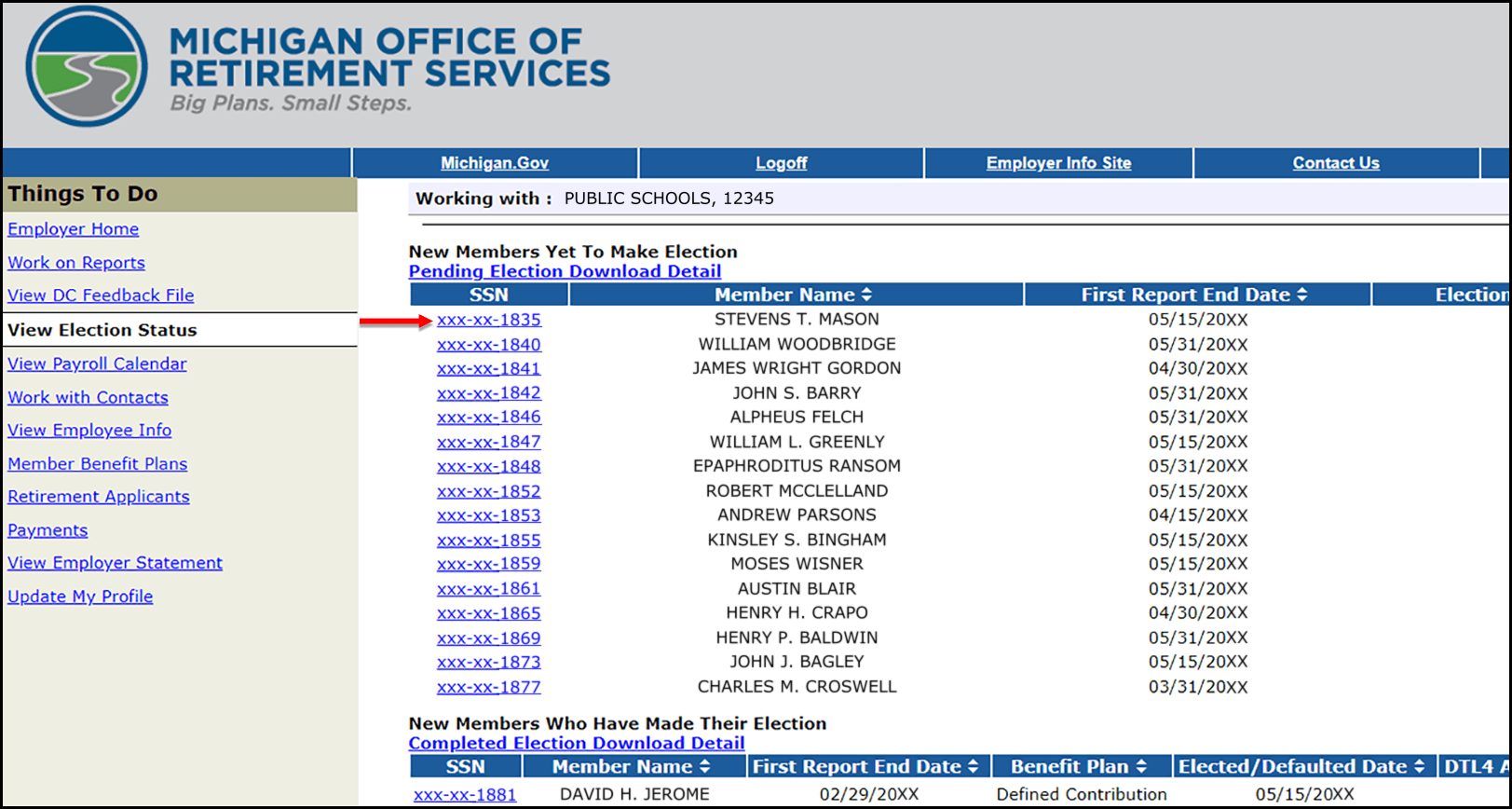Click Logoff in the navigation bar

point(781,163)
